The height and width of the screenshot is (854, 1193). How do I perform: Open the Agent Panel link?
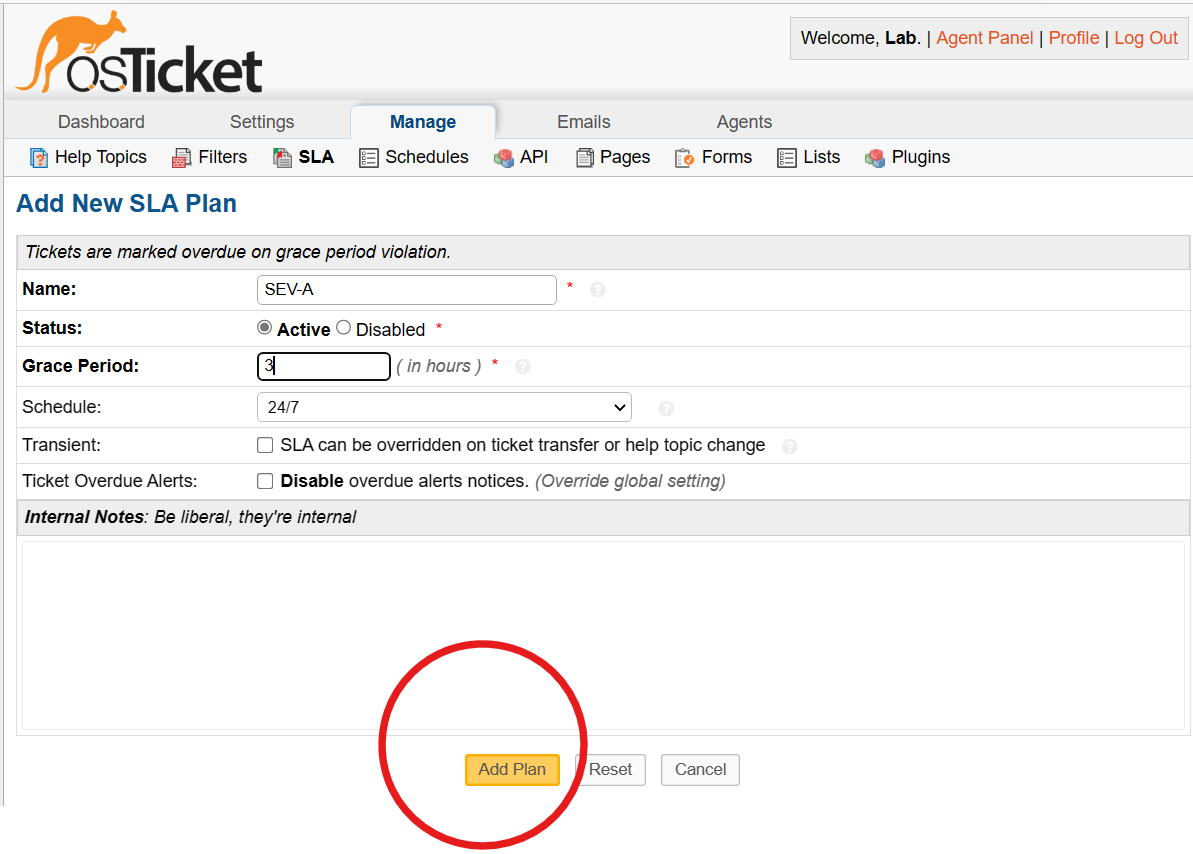(x=984, y=38)
